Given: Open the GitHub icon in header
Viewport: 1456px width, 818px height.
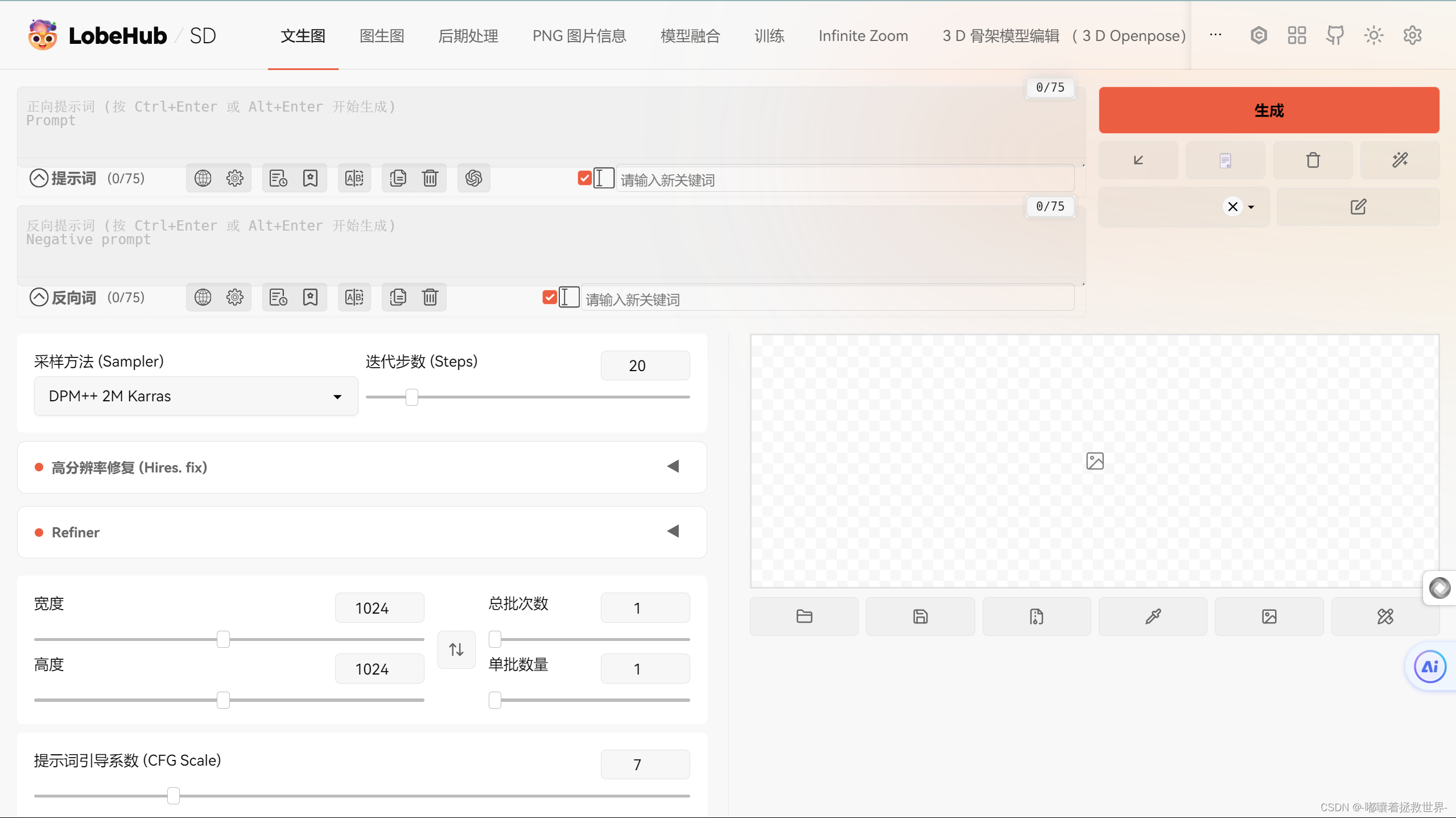Looking at the screenshot, I should 1335,35.
